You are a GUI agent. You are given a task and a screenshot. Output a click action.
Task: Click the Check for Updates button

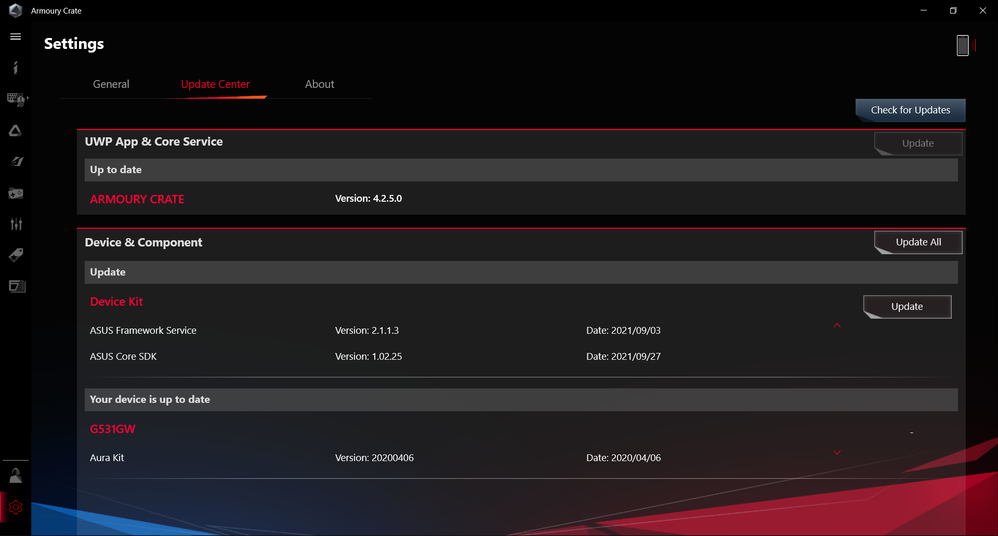(x=910, y=110)
